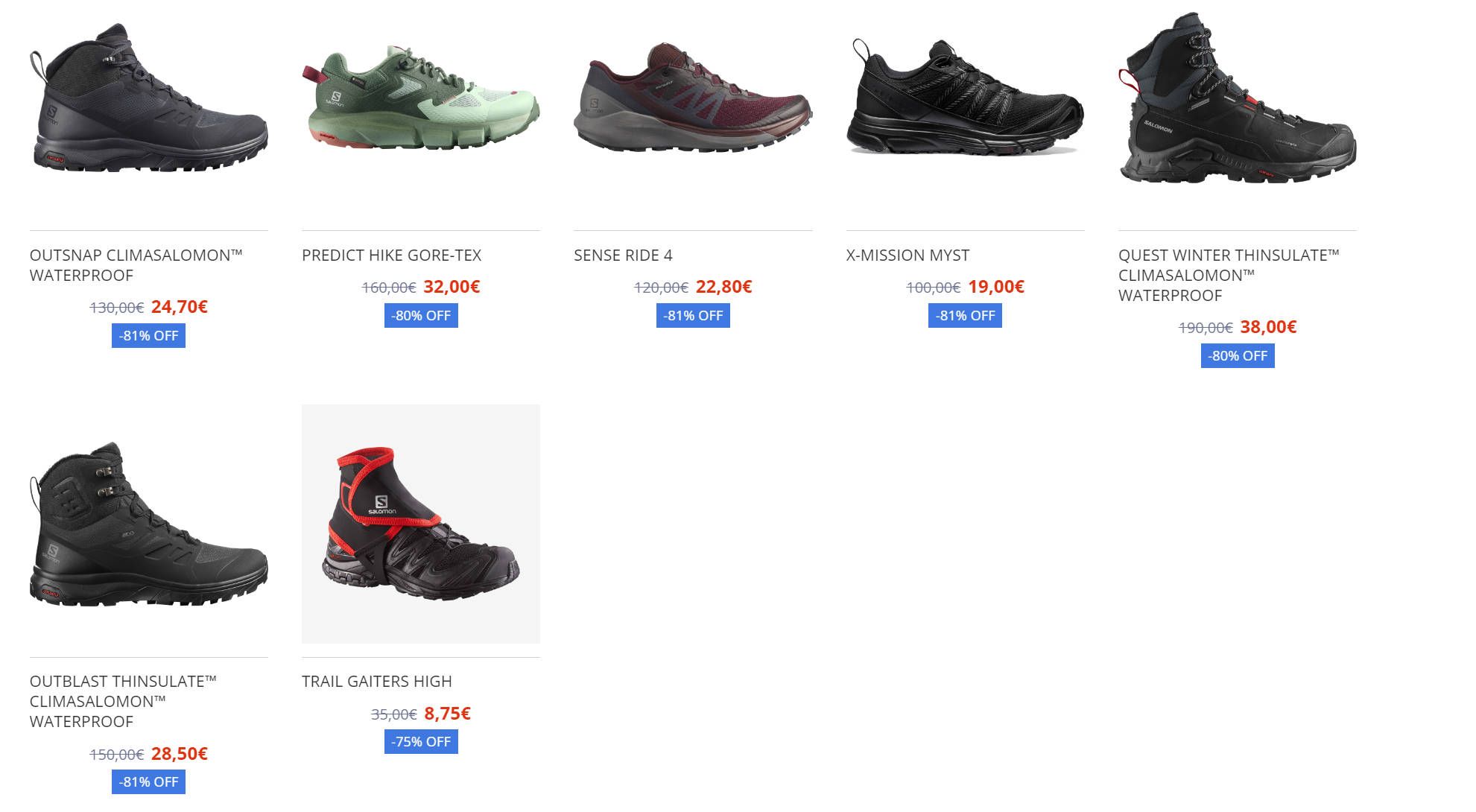This screenshot has height=812, width=1476.
Task: Go to the SENSE RIDE 4 product page
Action: click(x=623, y=256)
